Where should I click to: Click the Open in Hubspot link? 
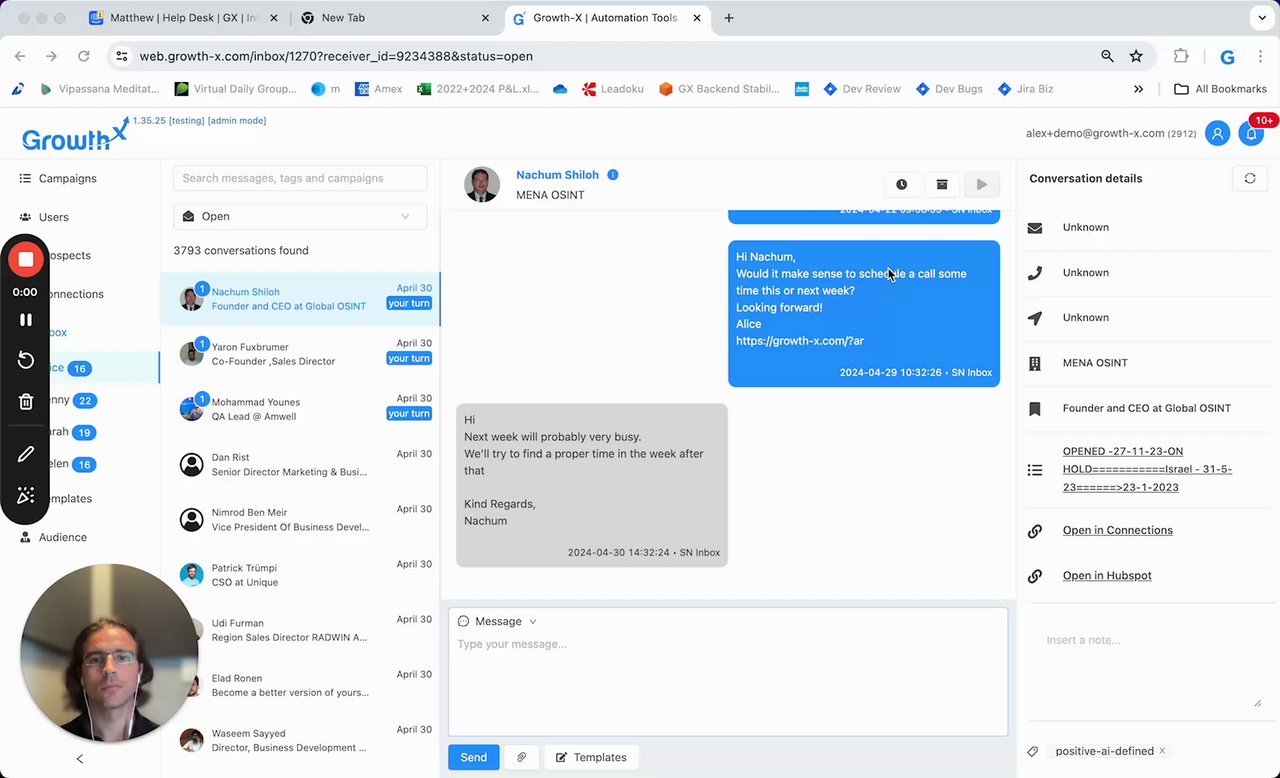click(x=1107, y=575)
